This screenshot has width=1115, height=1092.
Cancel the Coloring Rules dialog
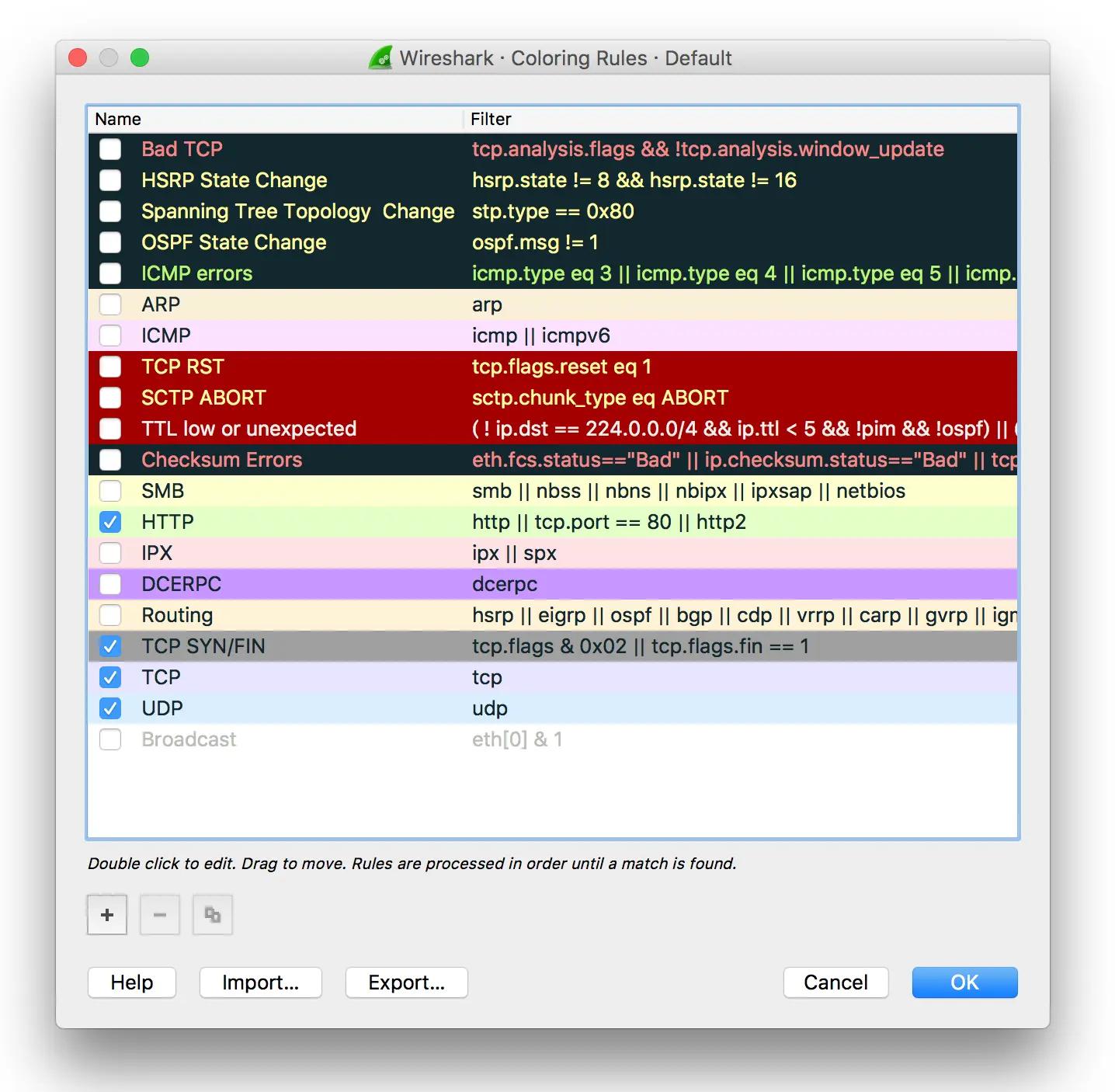tap(836, 982)
